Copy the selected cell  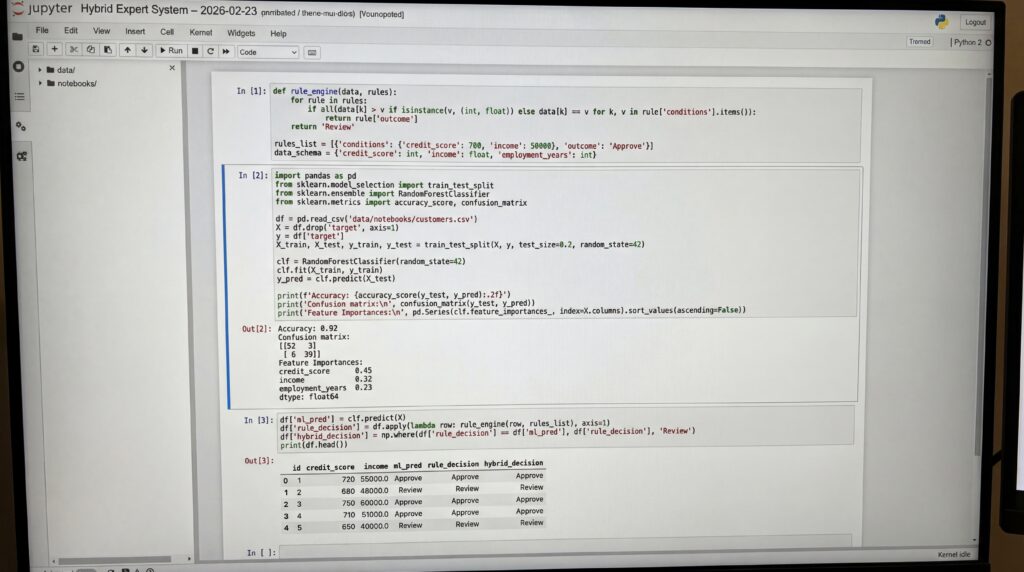(x=91, y=50)
